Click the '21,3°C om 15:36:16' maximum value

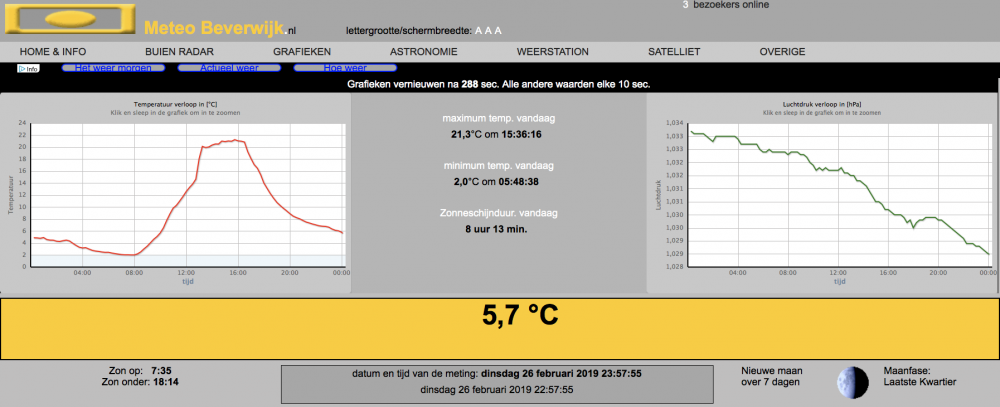(496, 135)
